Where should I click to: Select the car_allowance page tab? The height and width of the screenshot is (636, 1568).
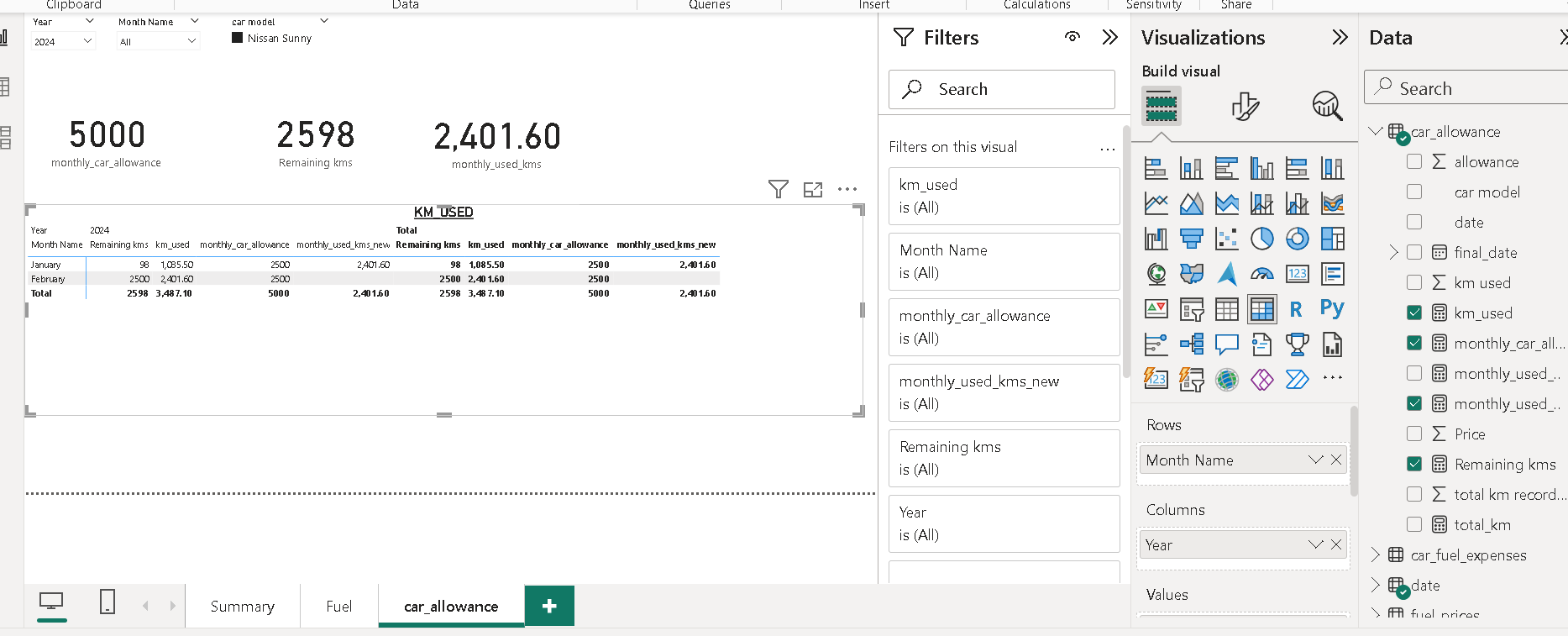pos(451,606)
